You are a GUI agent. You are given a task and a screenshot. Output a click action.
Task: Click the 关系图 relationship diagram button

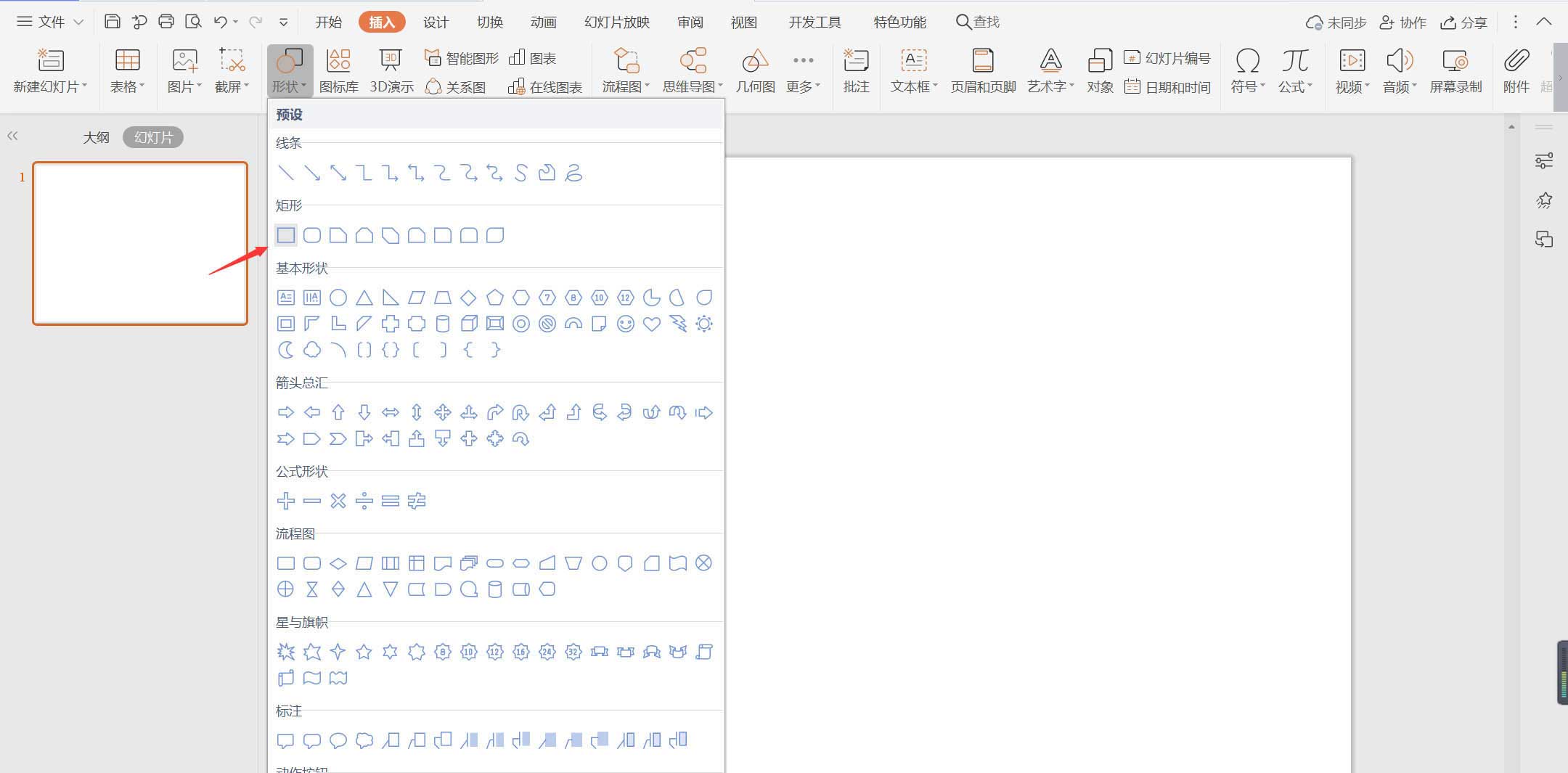[x=455, y=87]
